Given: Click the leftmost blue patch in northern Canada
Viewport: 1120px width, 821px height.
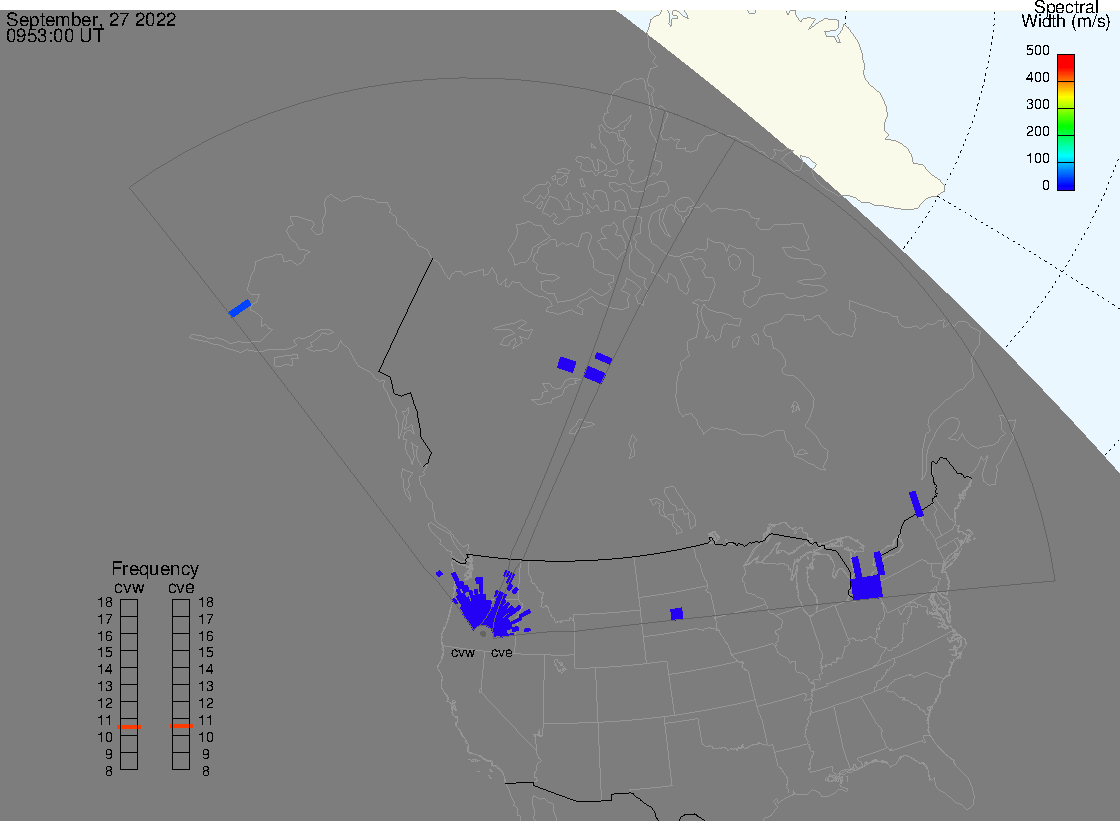Looking at the screenshot, I should (x=566, y=365).
